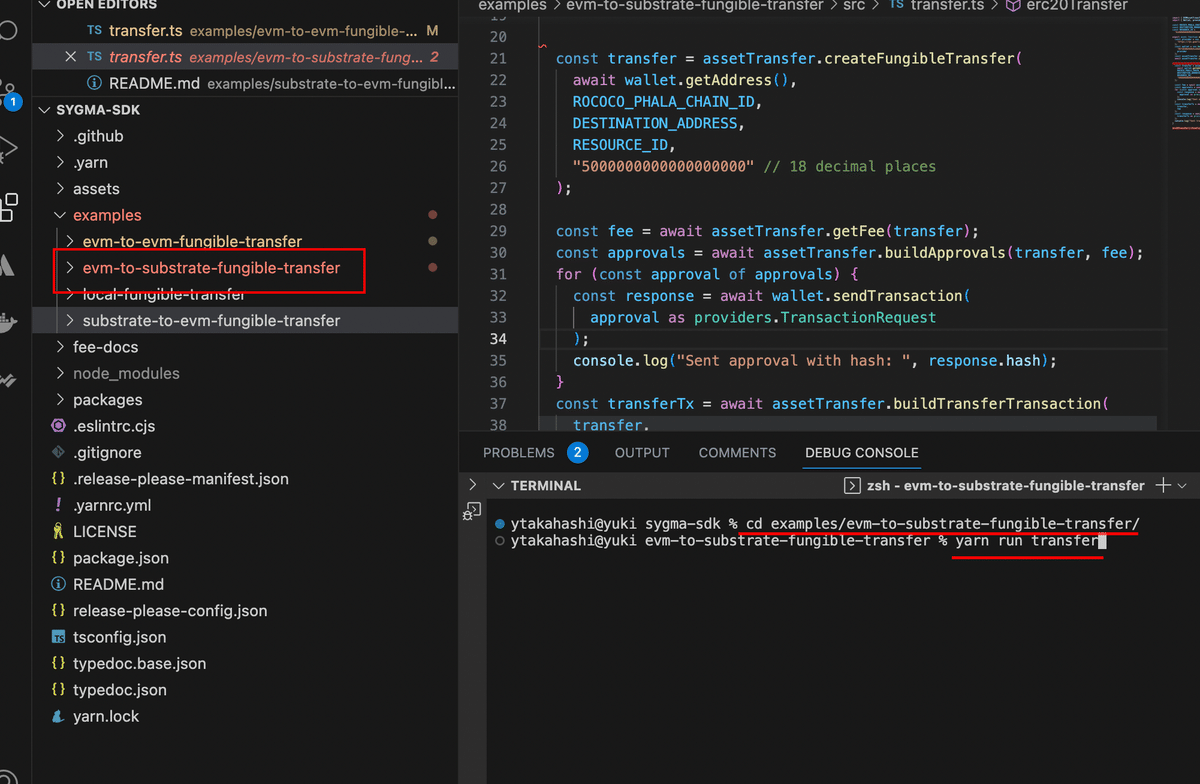Open the Run and Debug view
The width and height of the screenshot is (1200, 784).
click(8, 149)
